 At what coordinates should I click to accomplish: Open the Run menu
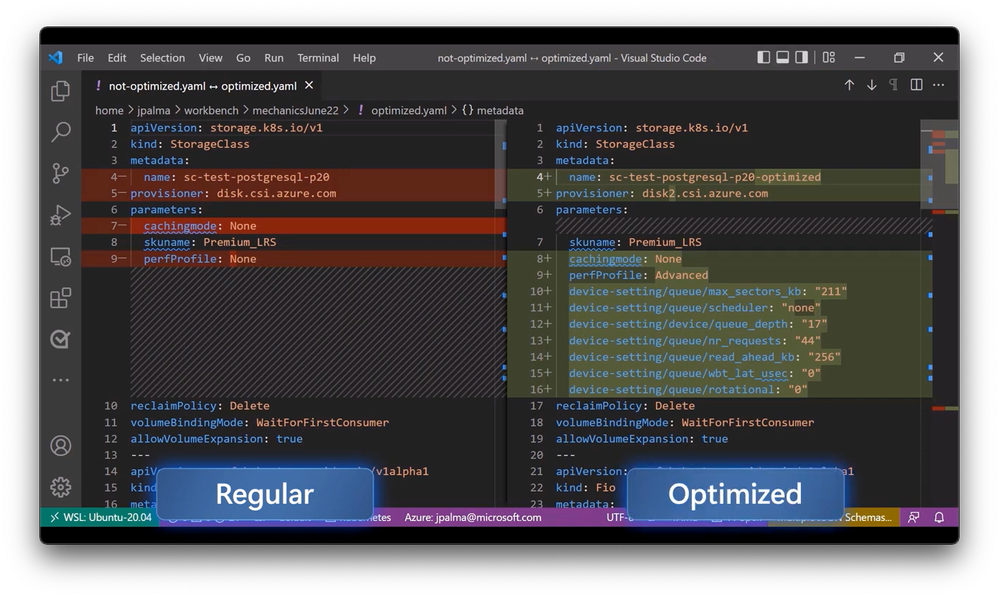tap(274, 58)
